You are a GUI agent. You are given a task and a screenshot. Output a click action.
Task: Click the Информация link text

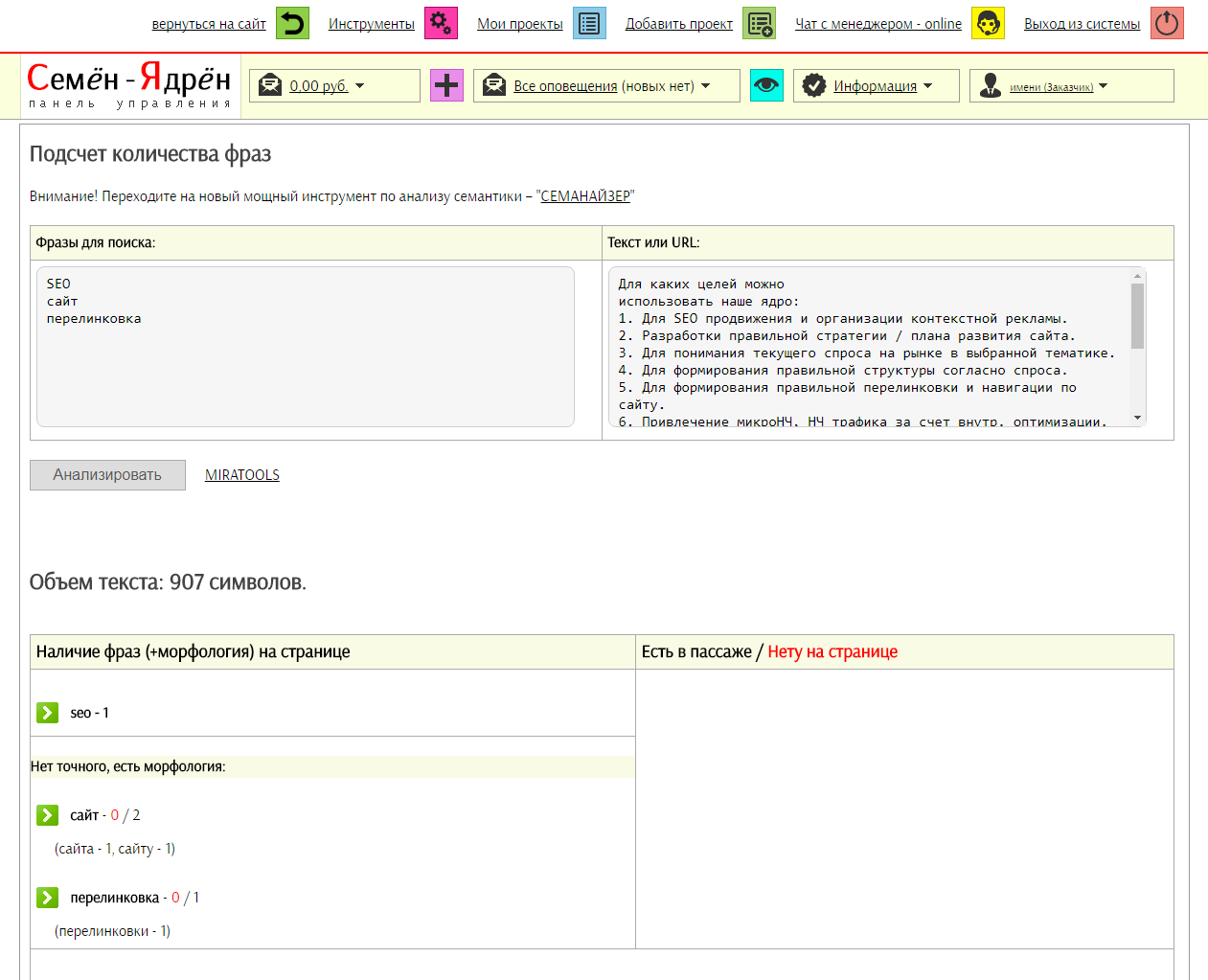point(875,86)
